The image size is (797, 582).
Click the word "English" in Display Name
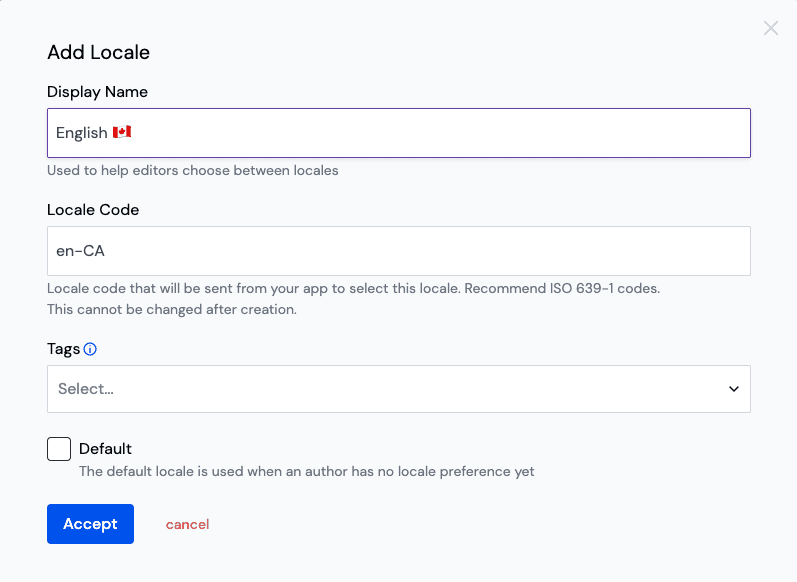[x=81, y=133]
